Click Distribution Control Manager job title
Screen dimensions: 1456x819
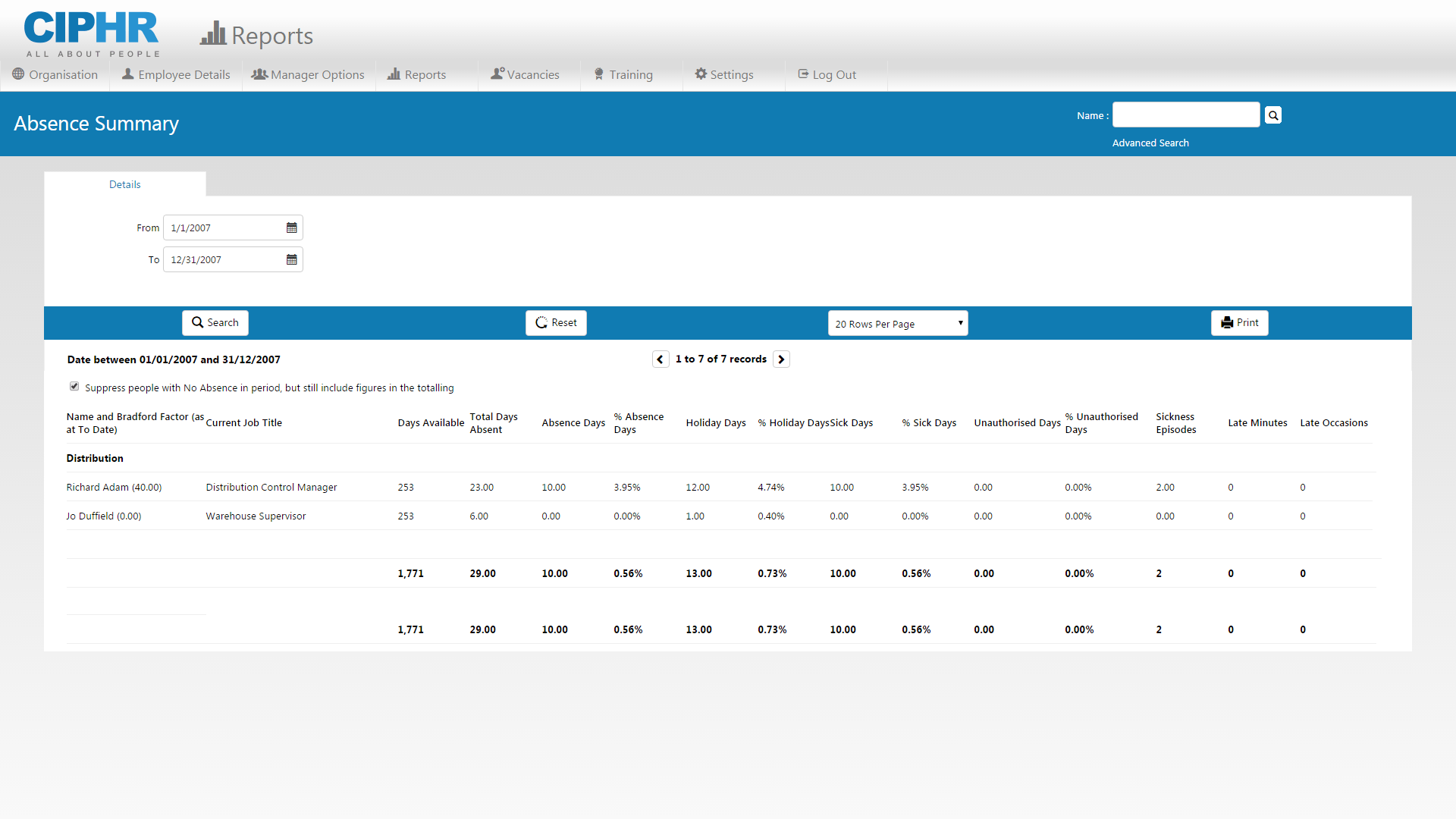[271, 488]
